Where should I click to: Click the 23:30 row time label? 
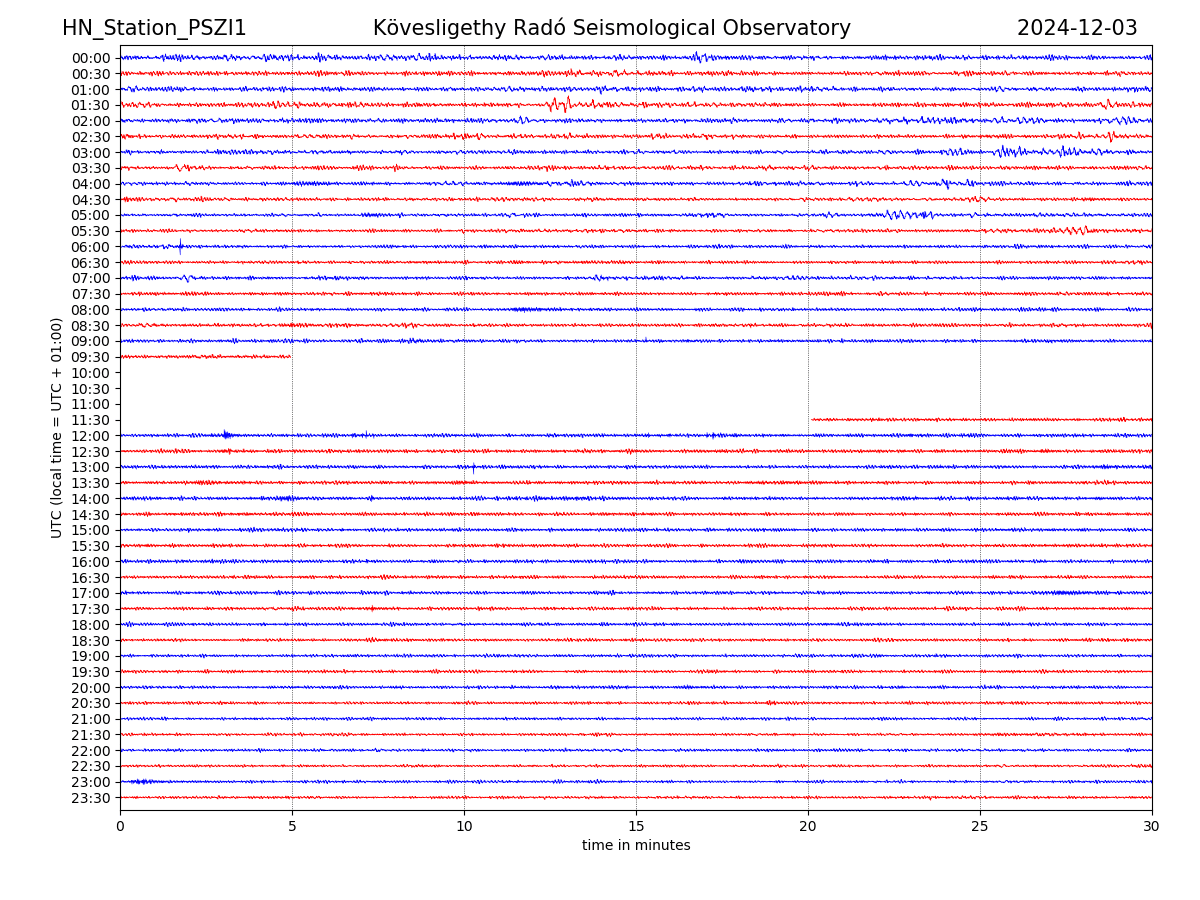[x=91, y=798]
